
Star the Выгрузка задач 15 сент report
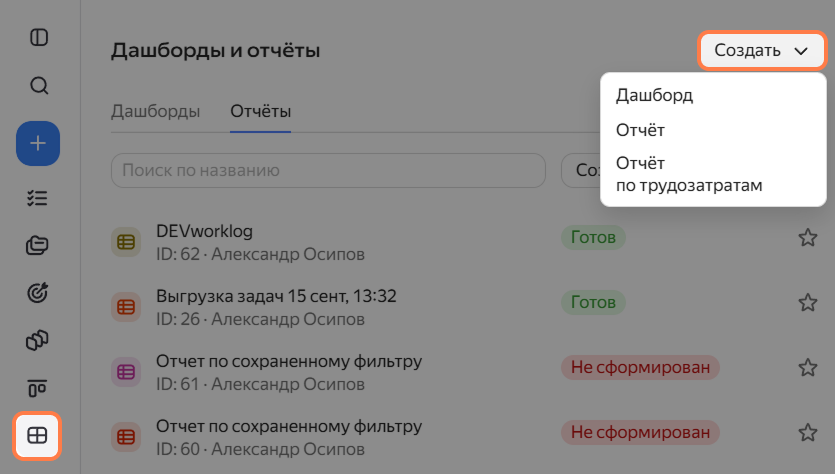point(808,303)
